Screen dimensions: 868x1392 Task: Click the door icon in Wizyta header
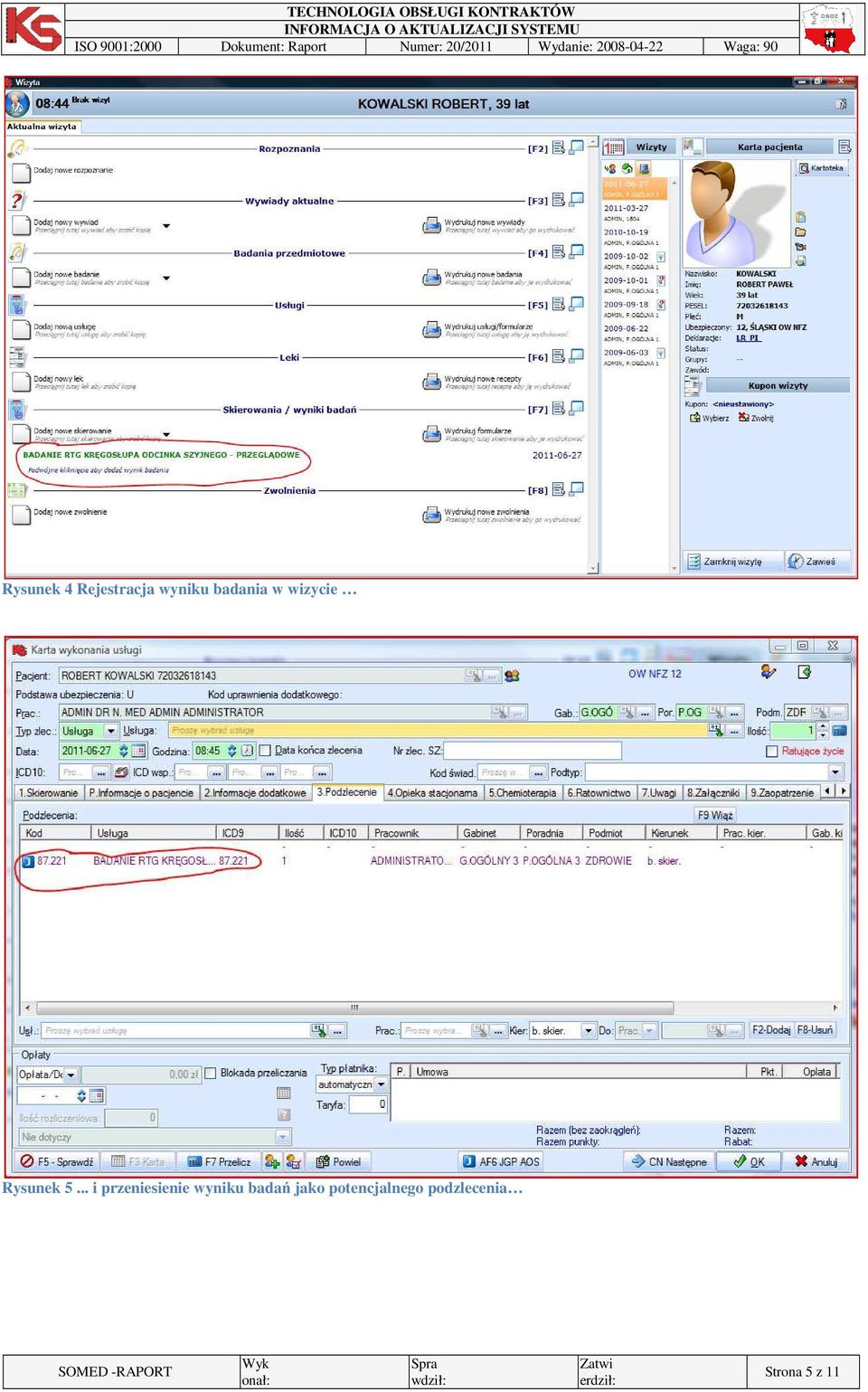coord(841,104)
